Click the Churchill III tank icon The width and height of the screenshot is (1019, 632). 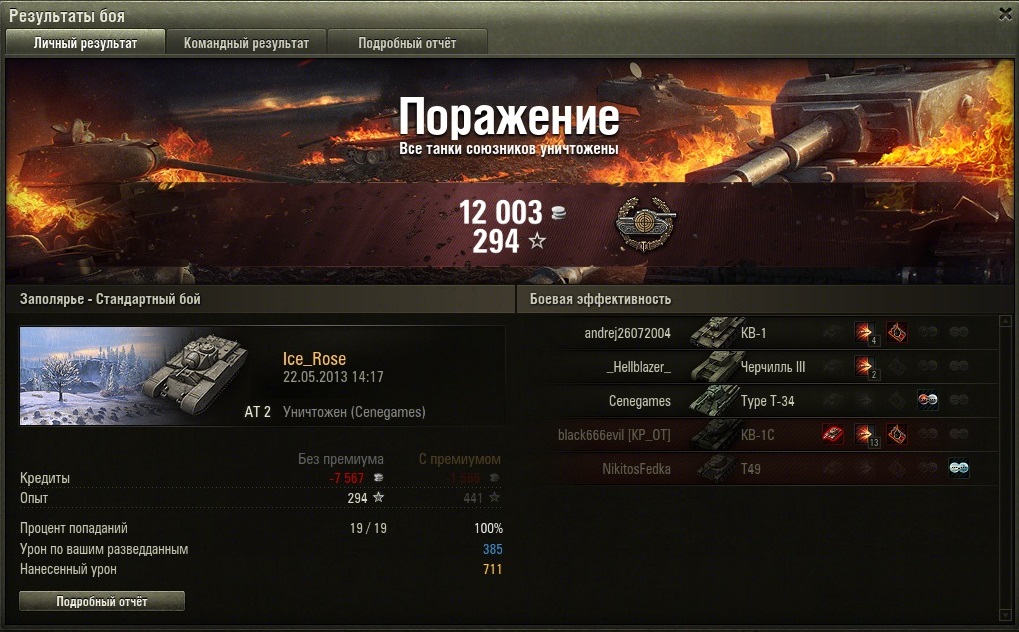point(714,367)
